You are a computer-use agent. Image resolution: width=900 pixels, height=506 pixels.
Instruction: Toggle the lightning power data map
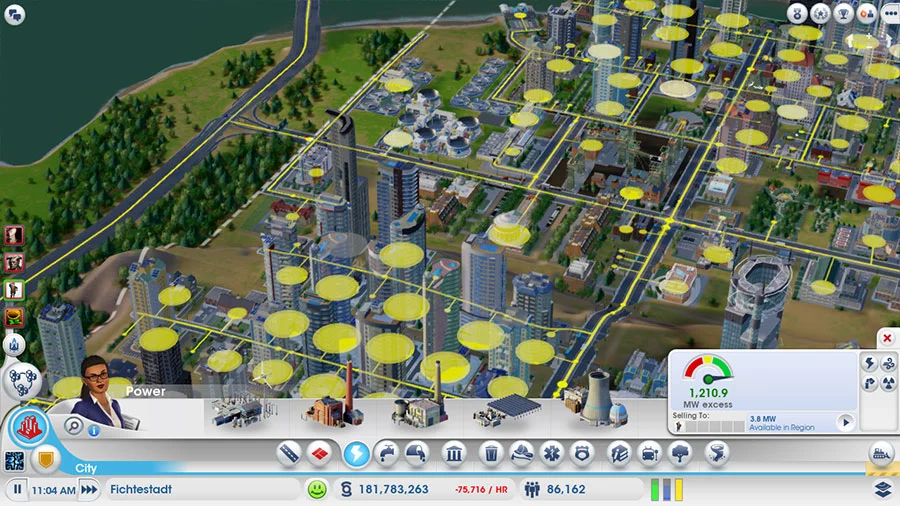870,363
